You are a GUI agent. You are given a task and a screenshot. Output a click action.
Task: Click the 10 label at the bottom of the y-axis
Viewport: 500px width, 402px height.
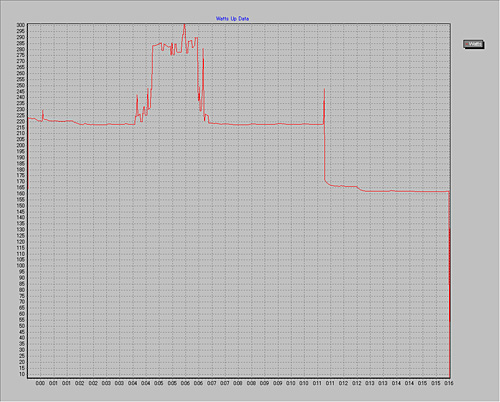[22, 374]
